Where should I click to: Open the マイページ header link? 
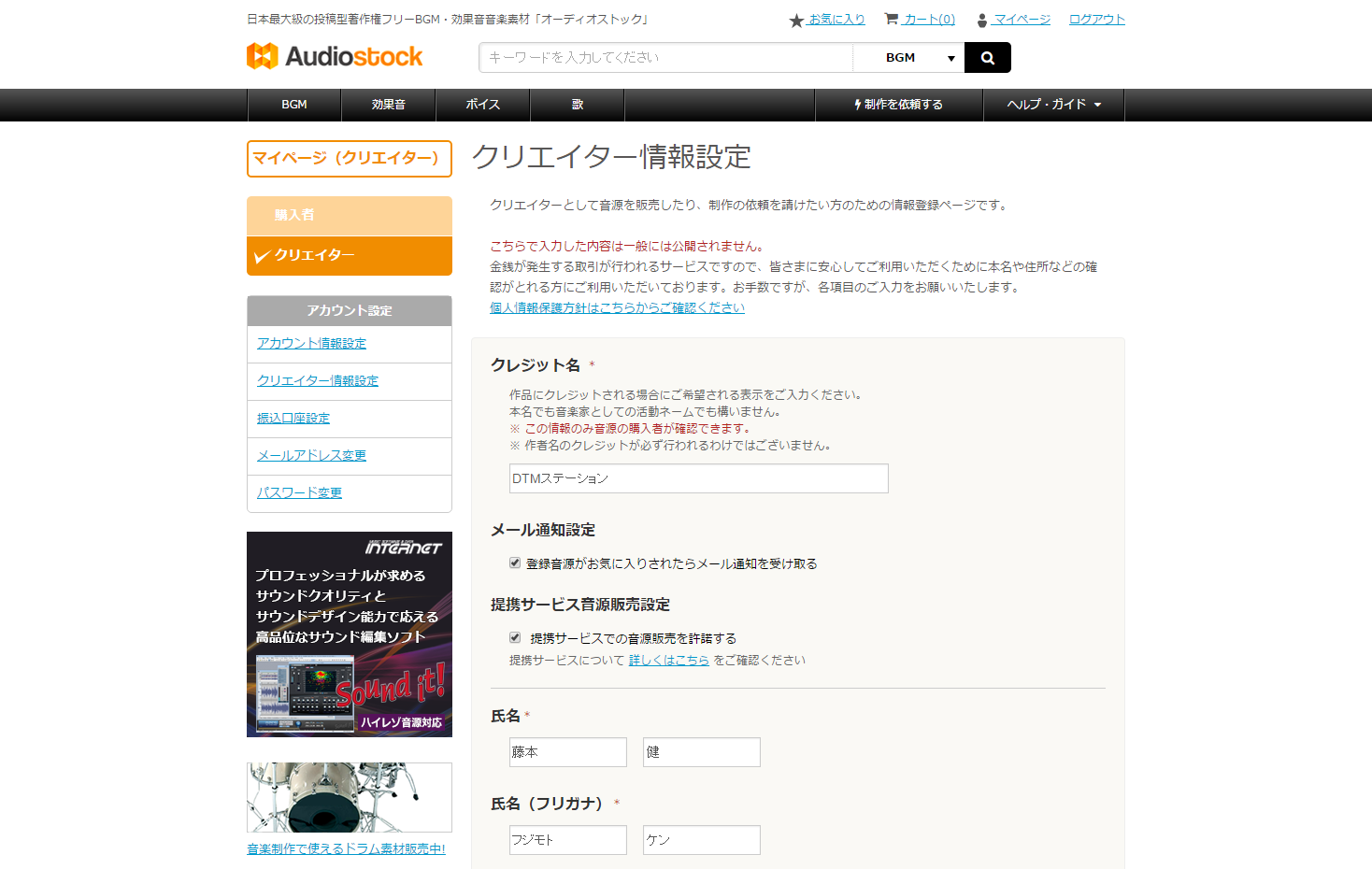(x=1022, y=19)
